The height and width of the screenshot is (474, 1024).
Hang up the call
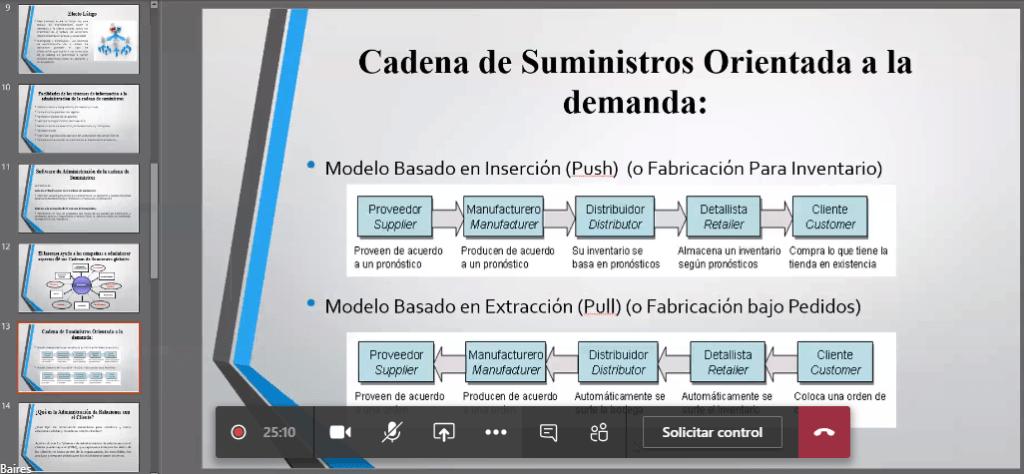pyautogui.click(x=824, y=432)
